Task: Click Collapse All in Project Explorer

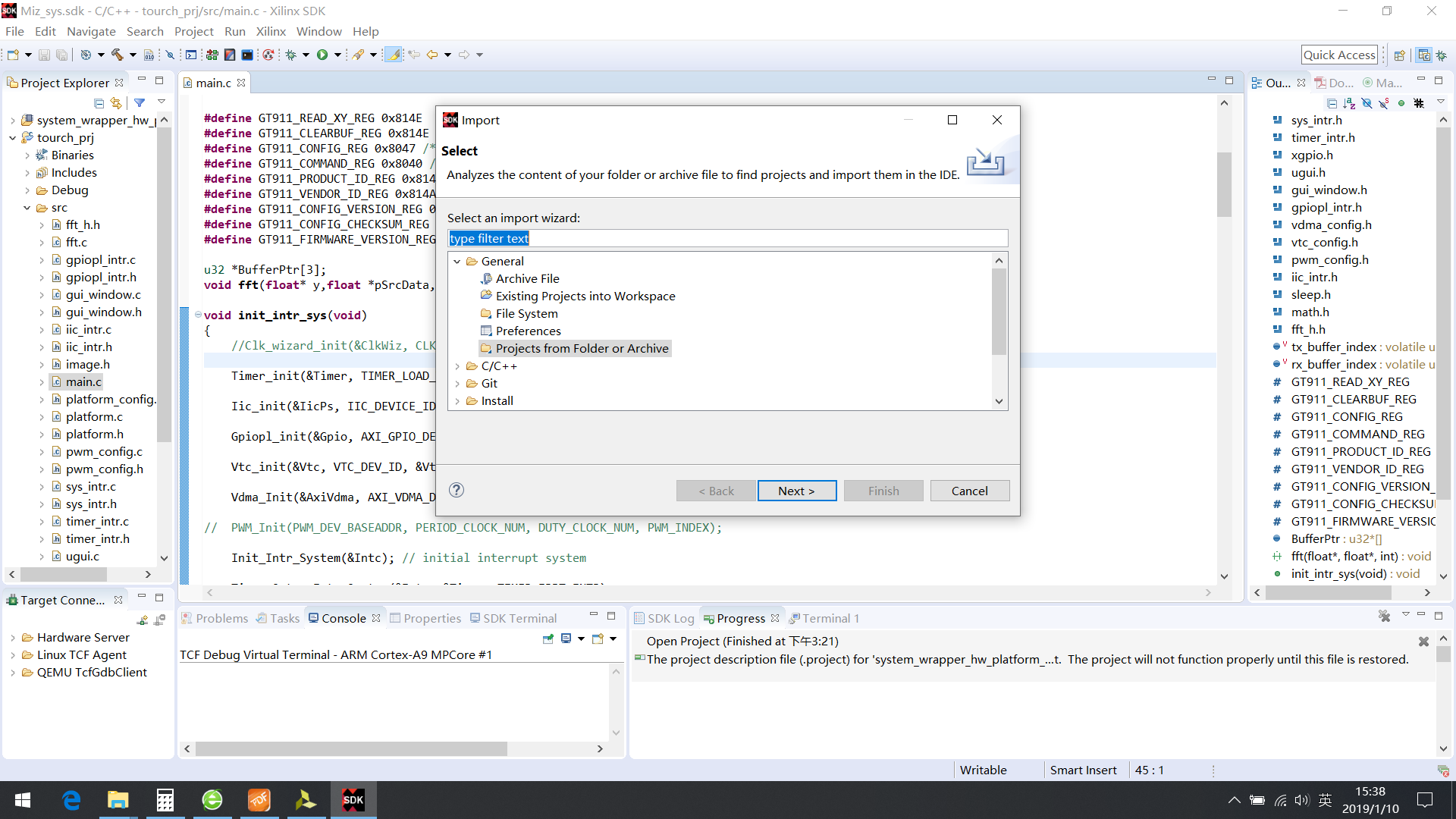Action: [99, 102]
